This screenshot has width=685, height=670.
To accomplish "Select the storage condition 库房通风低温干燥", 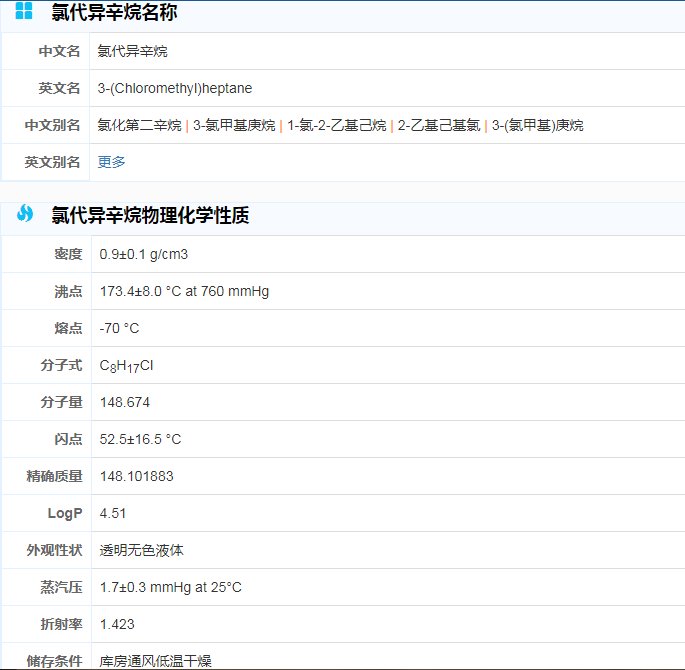I will [156, 661].
